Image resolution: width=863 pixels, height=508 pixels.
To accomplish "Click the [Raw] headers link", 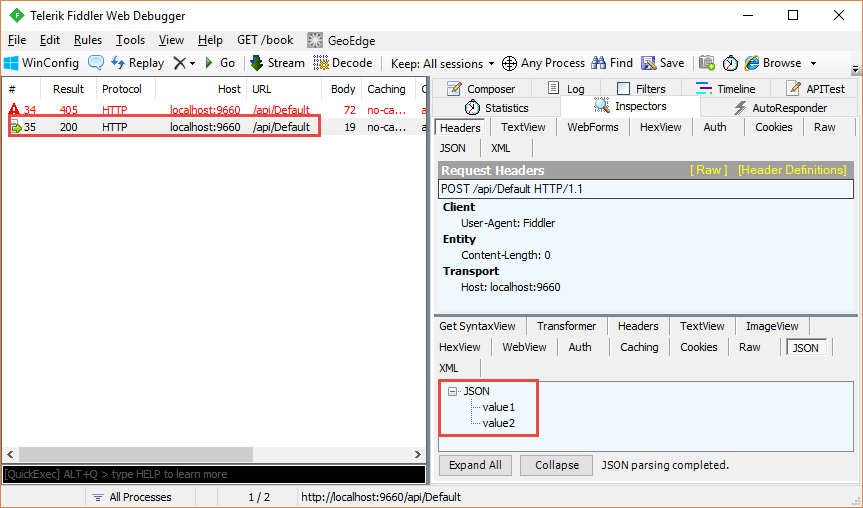I will [708, 170].
